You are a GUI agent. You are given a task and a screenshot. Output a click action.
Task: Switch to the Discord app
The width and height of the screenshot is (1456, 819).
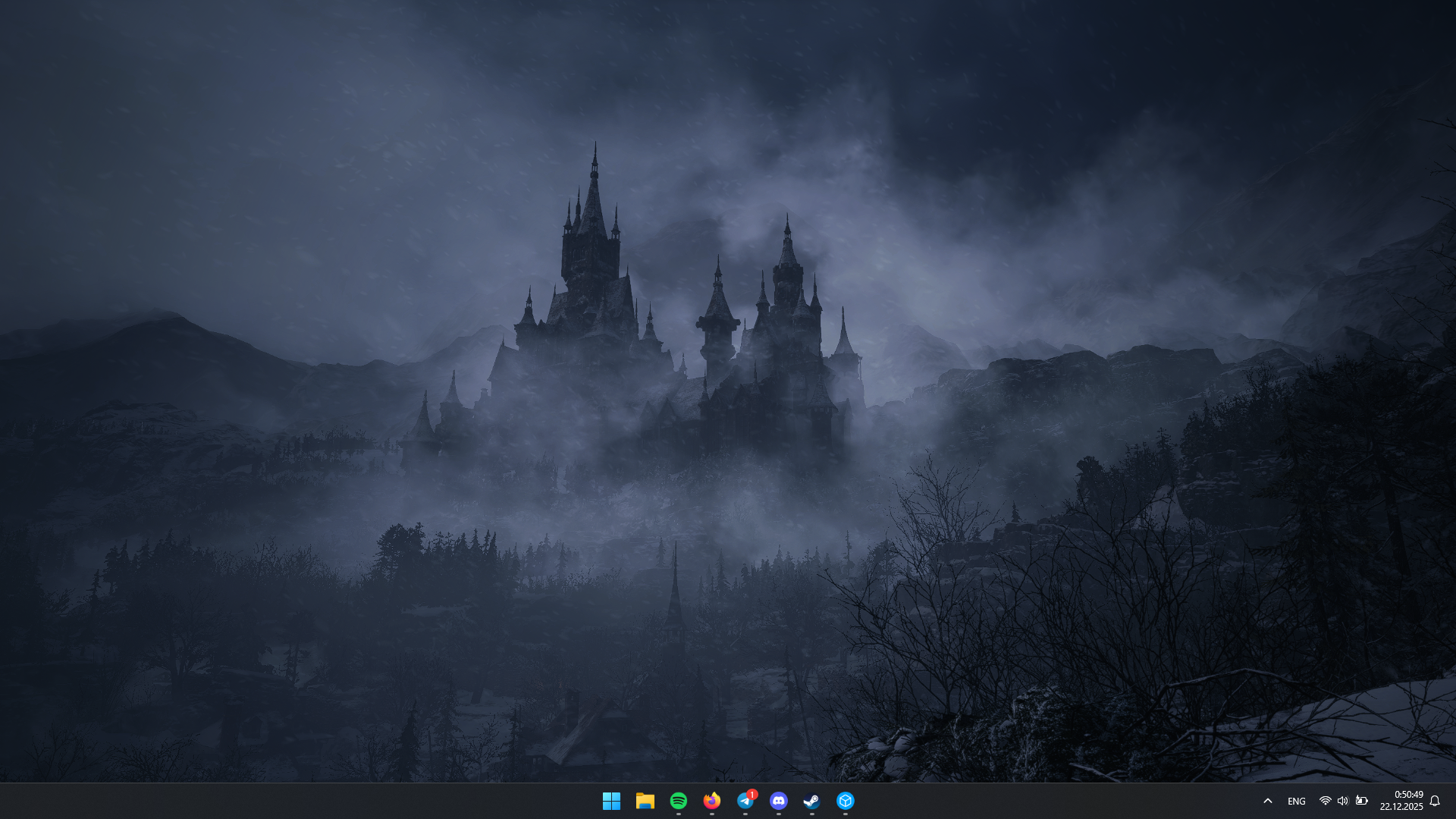778,801
